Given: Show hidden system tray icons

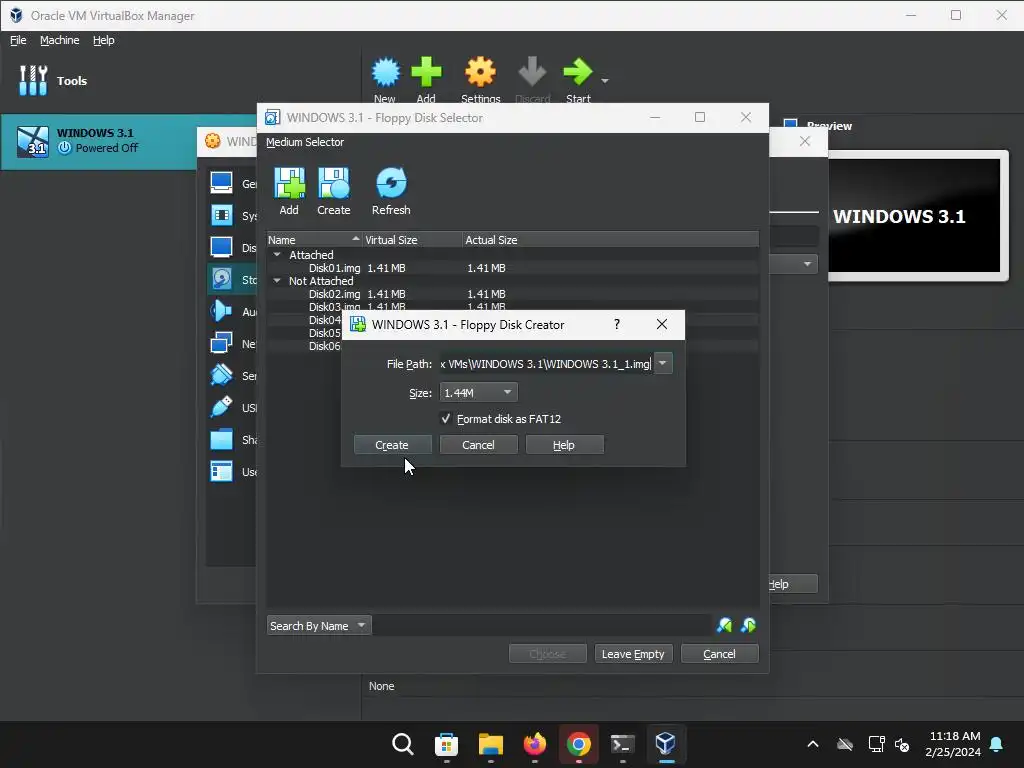Looking at the screenshot, I should pos(813,744).
